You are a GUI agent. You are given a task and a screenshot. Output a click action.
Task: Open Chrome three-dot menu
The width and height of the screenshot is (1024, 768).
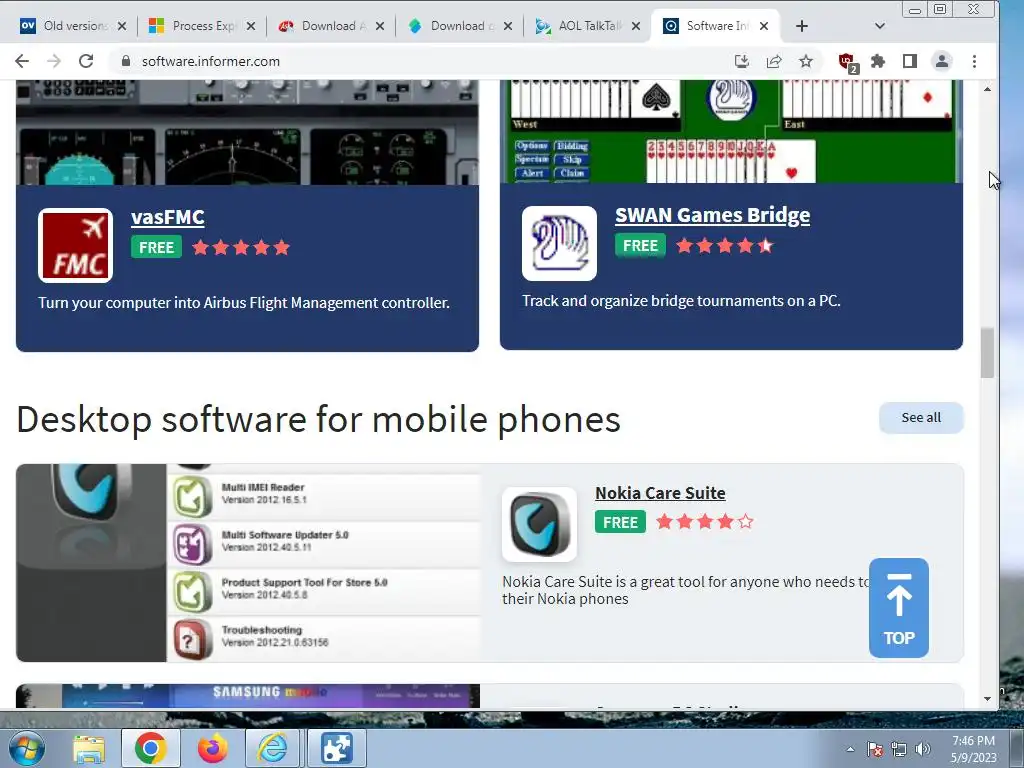click(x=974, y=61)
